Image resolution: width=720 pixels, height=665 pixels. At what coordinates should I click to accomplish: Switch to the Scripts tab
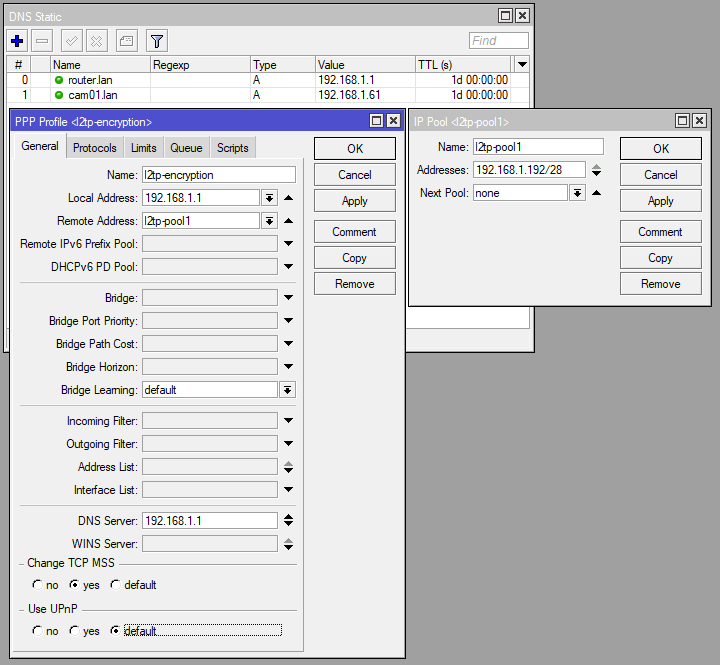(232, 148)
